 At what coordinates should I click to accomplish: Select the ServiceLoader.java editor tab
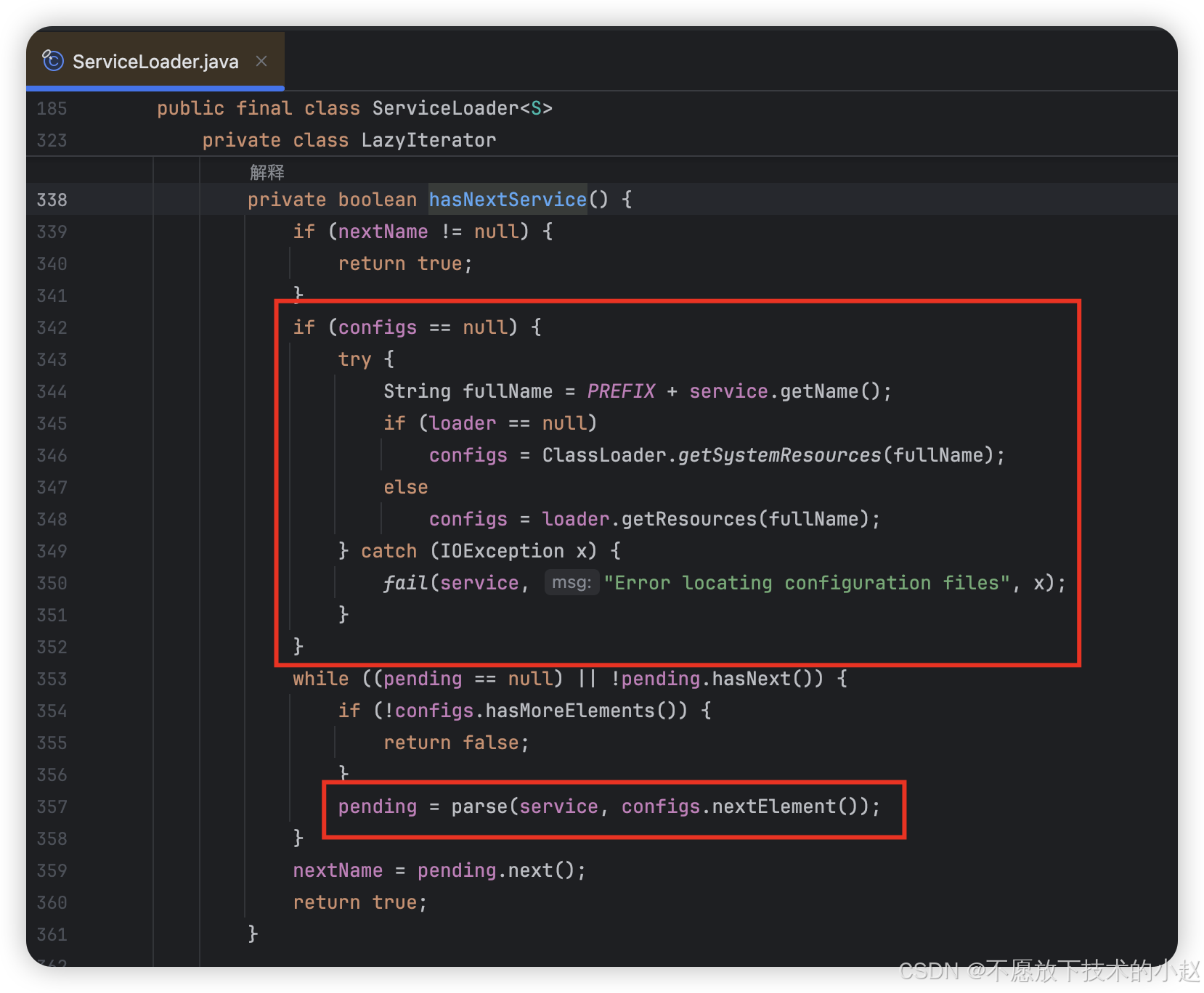coord(155,62)
